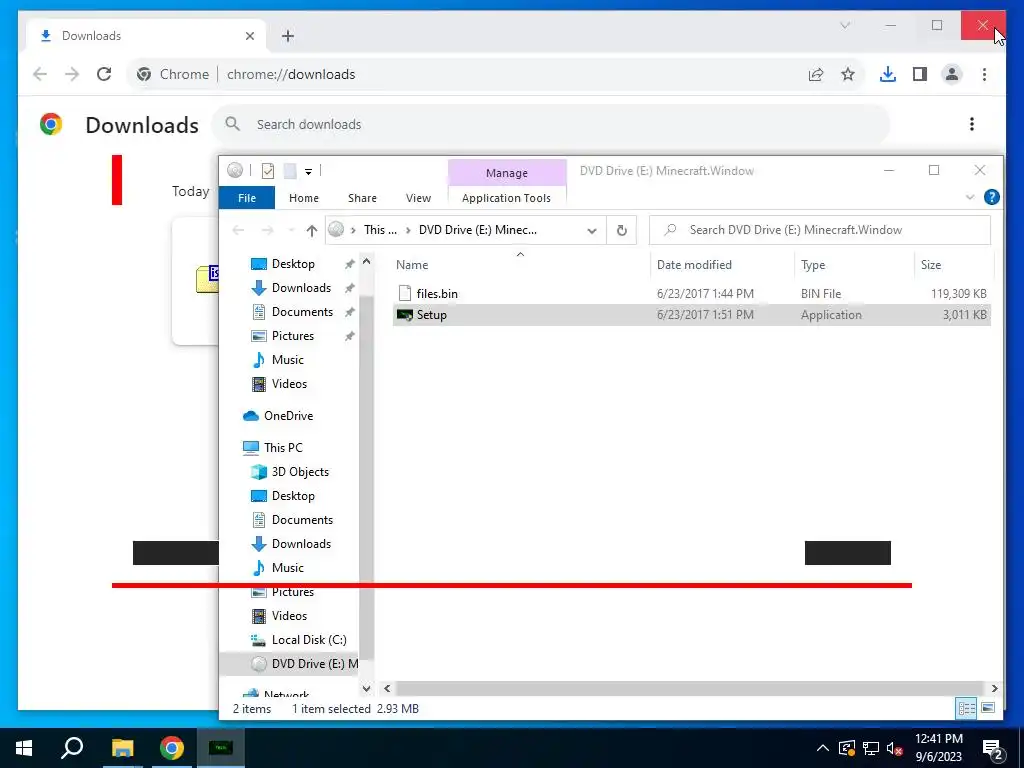Search DVD Drive (E:) Minecraft.Window field

pyautogui.click(x=820, y=230)
